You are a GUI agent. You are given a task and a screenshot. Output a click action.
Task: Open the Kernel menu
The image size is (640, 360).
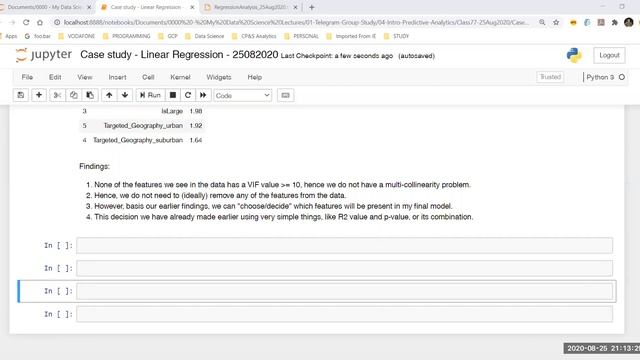pos(180,77)
